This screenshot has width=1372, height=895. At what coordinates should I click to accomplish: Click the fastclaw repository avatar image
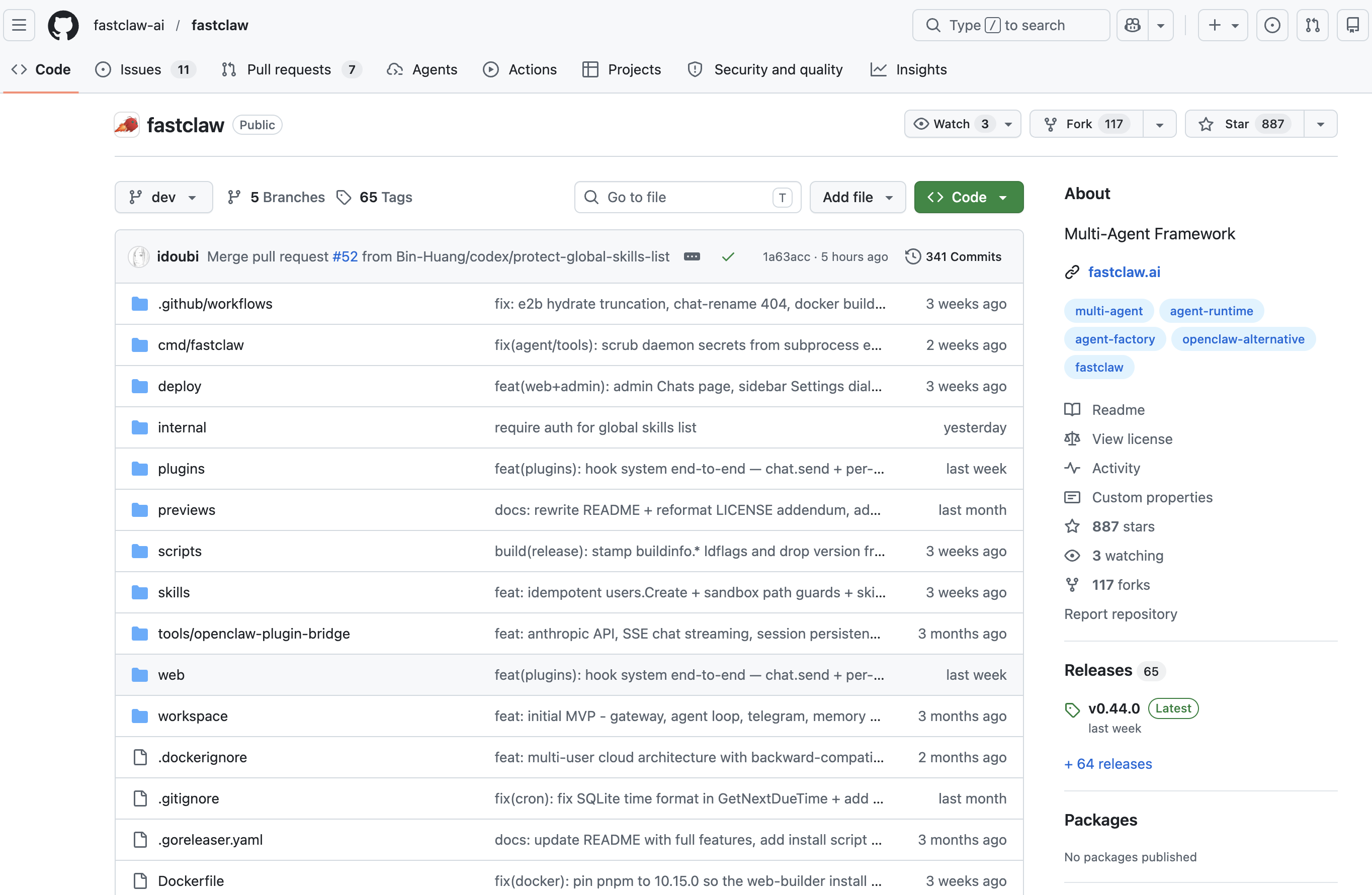[127, 125]
